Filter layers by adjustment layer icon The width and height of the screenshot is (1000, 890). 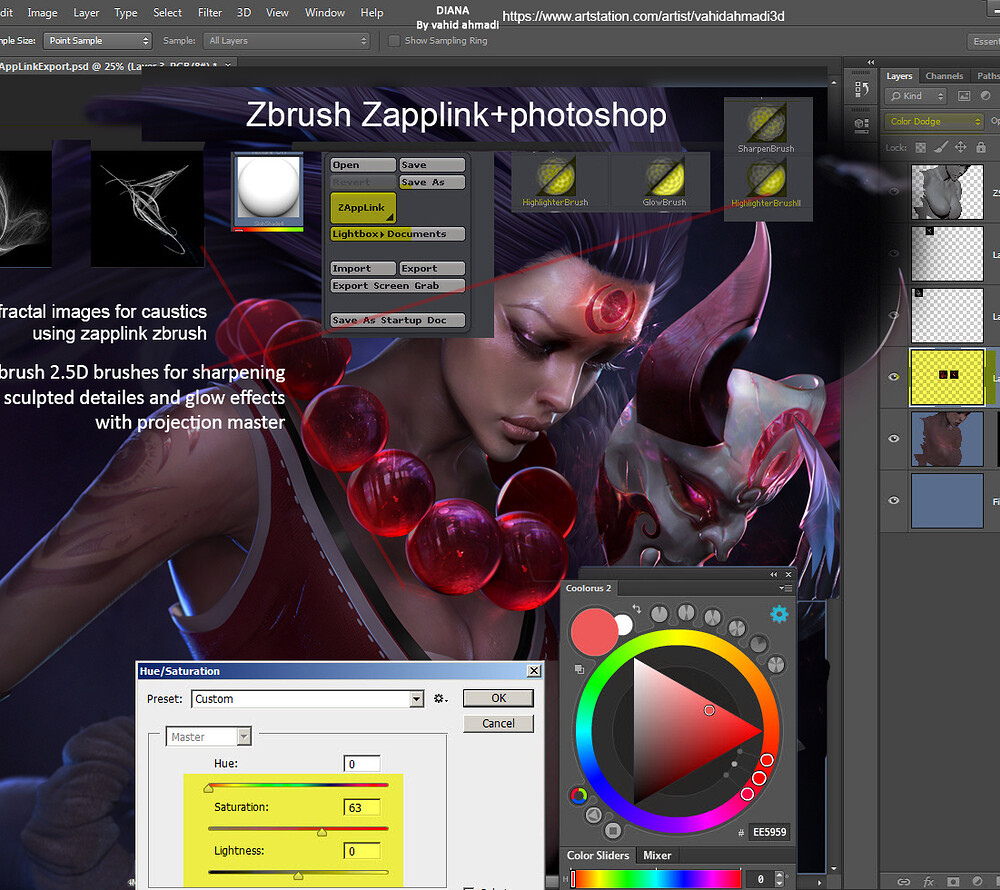tap(985, 96)
